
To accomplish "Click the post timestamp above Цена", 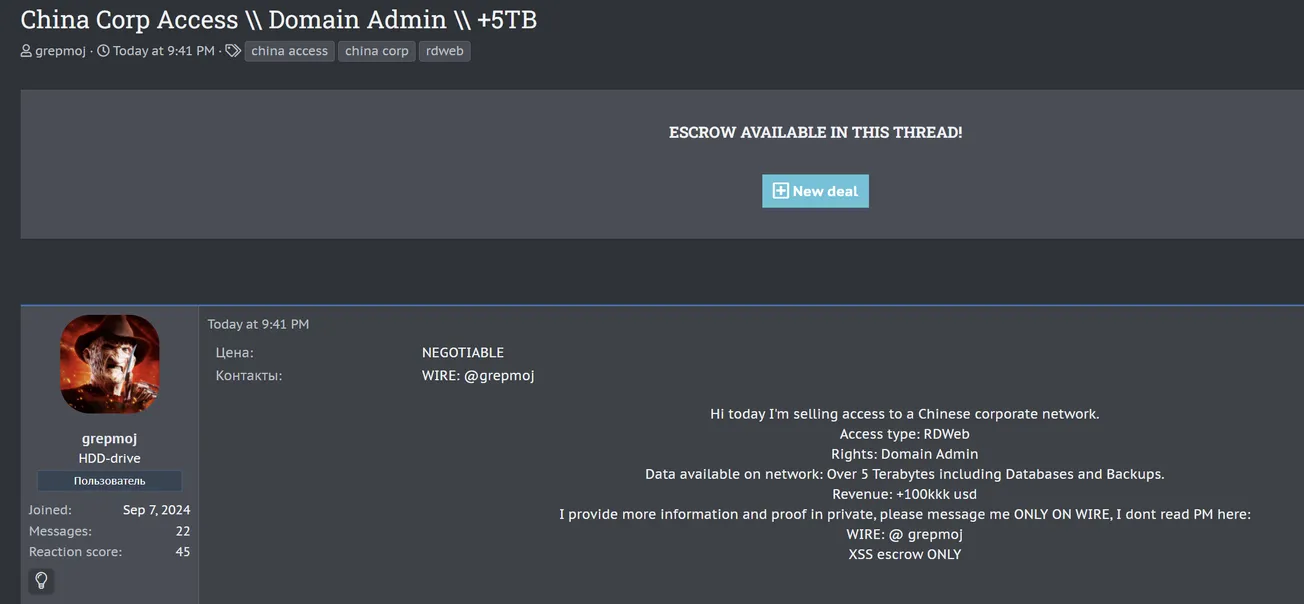I will point(258,324).
